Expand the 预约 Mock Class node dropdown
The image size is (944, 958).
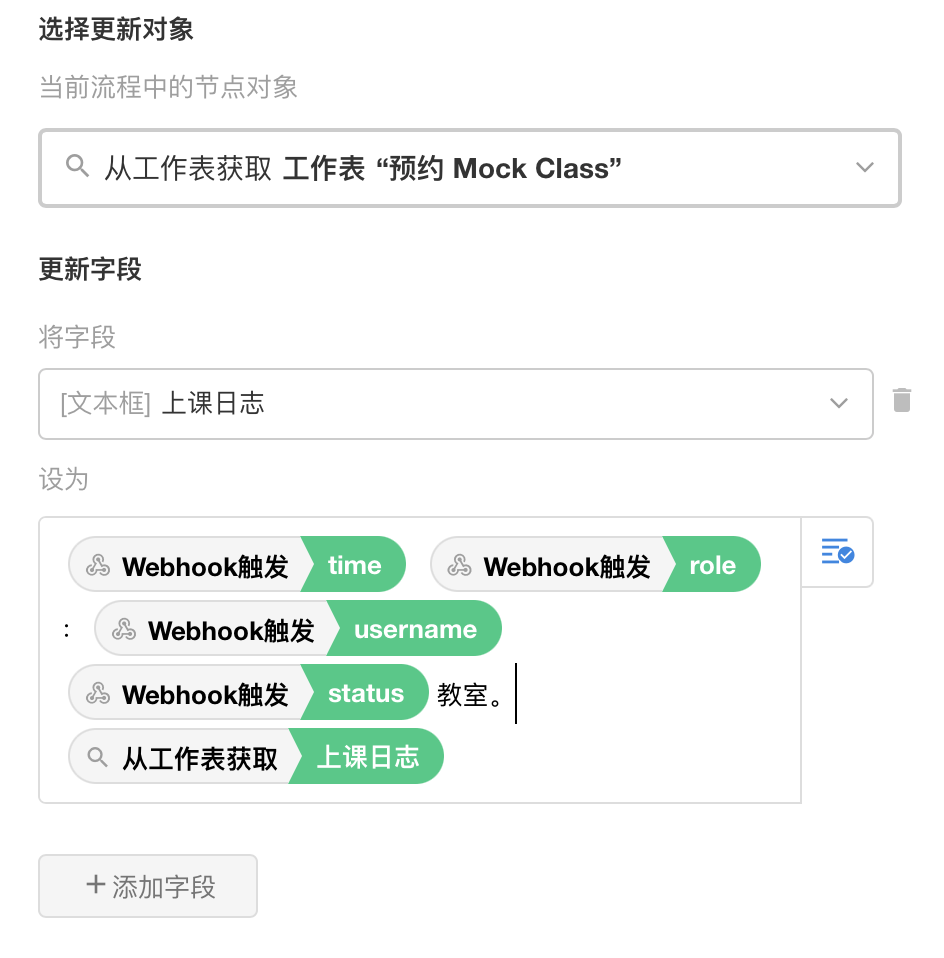pos(865,168)
